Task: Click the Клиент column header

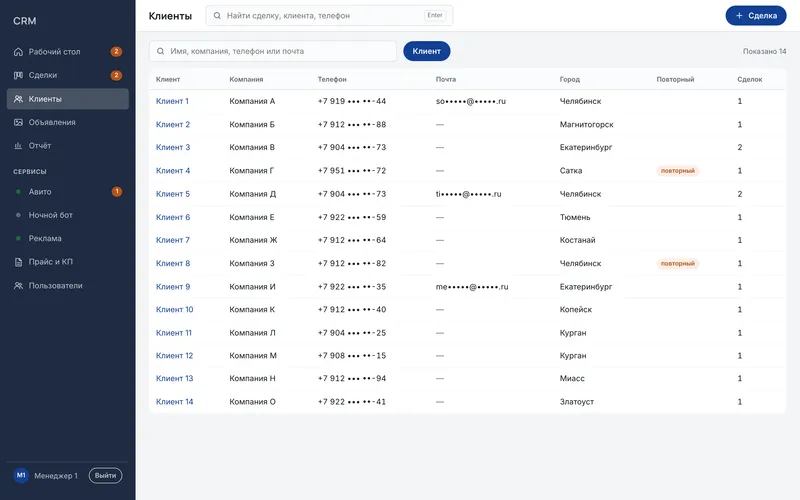Action: (x=168, y=79)
